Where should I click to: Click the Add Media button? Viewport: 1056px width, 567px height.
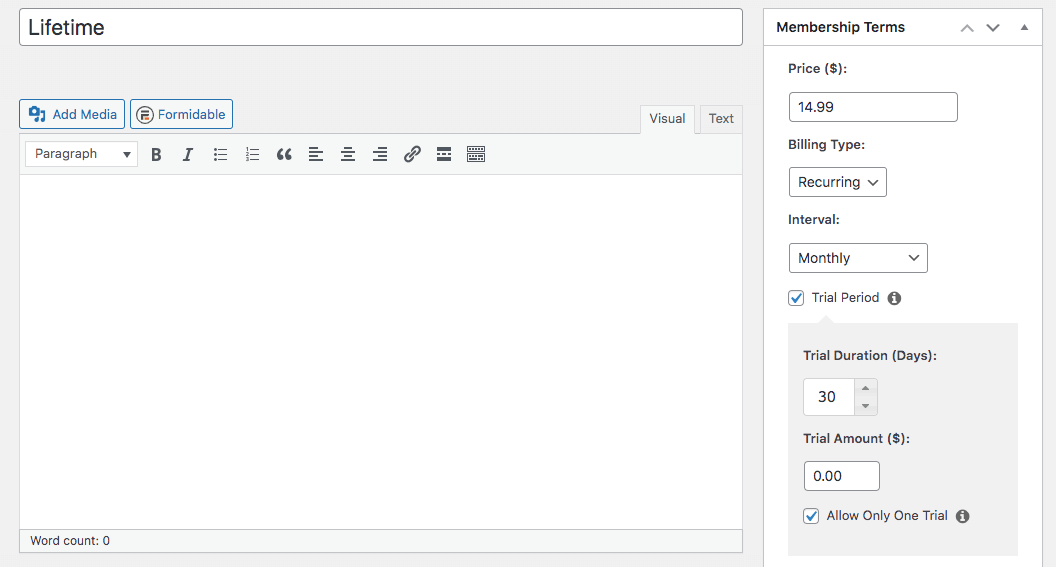pos(72,114)
